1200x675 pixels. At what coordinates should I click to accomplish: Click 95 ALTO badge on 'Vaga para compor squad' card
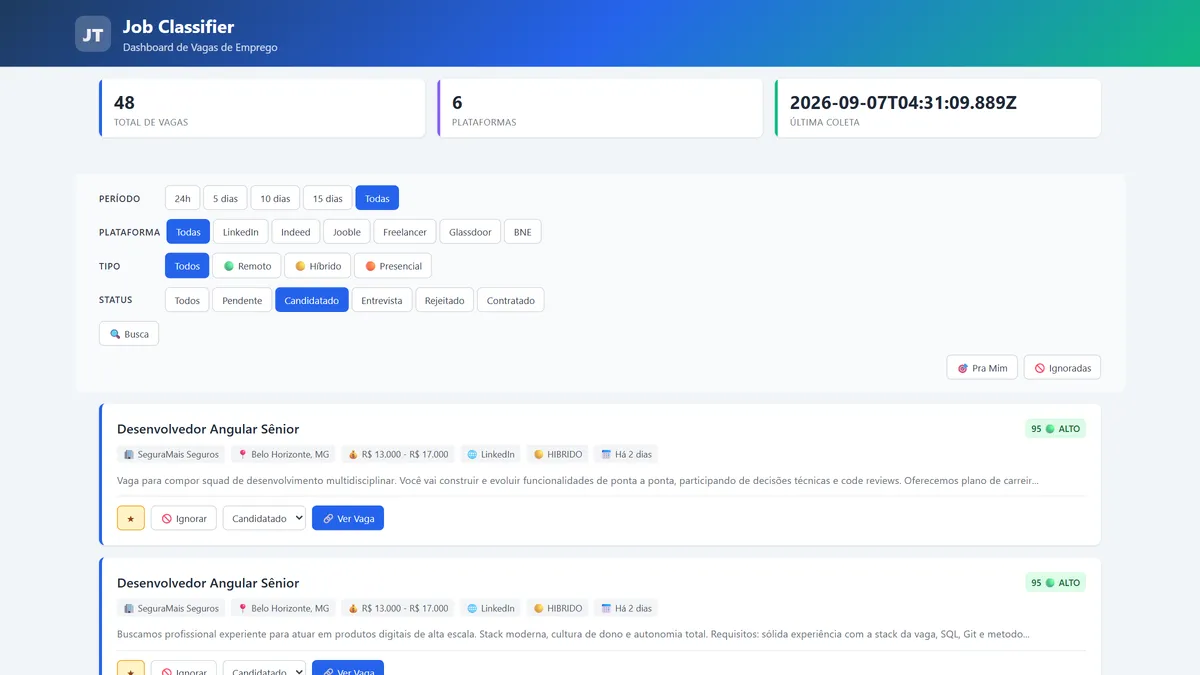point(1055,428)
